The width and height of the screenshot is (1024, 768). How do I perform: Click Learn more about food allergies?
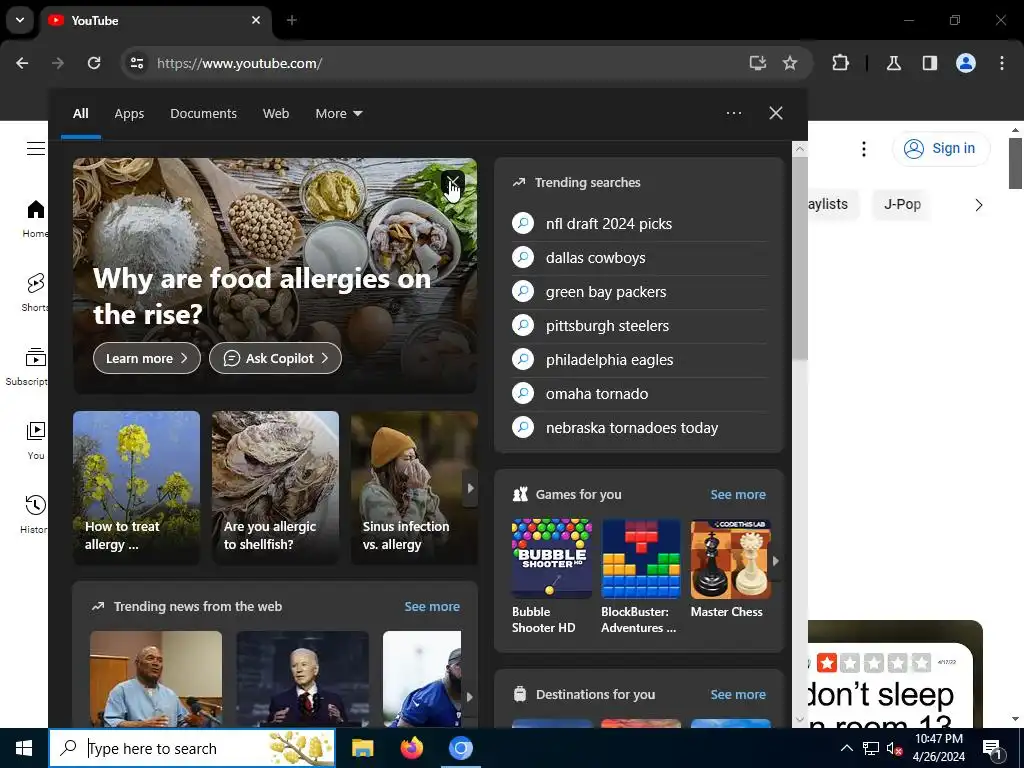pos(147,359)
